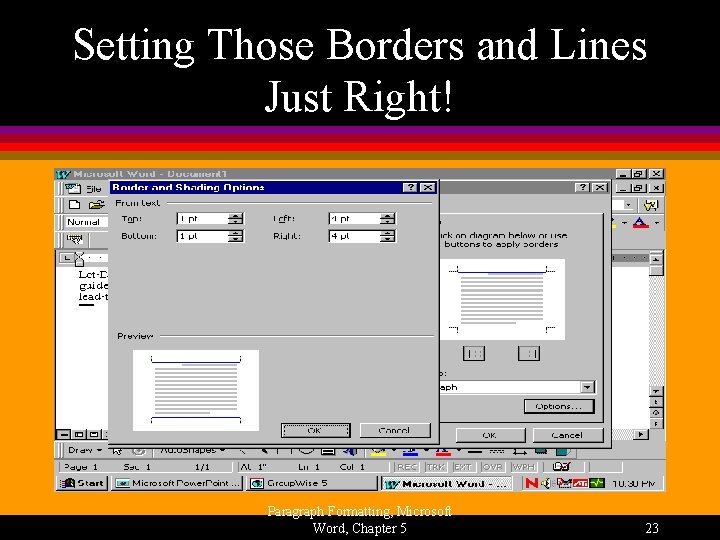Expand Draw toolbar Font Color dropdown arrow

(x=458, y=451)
